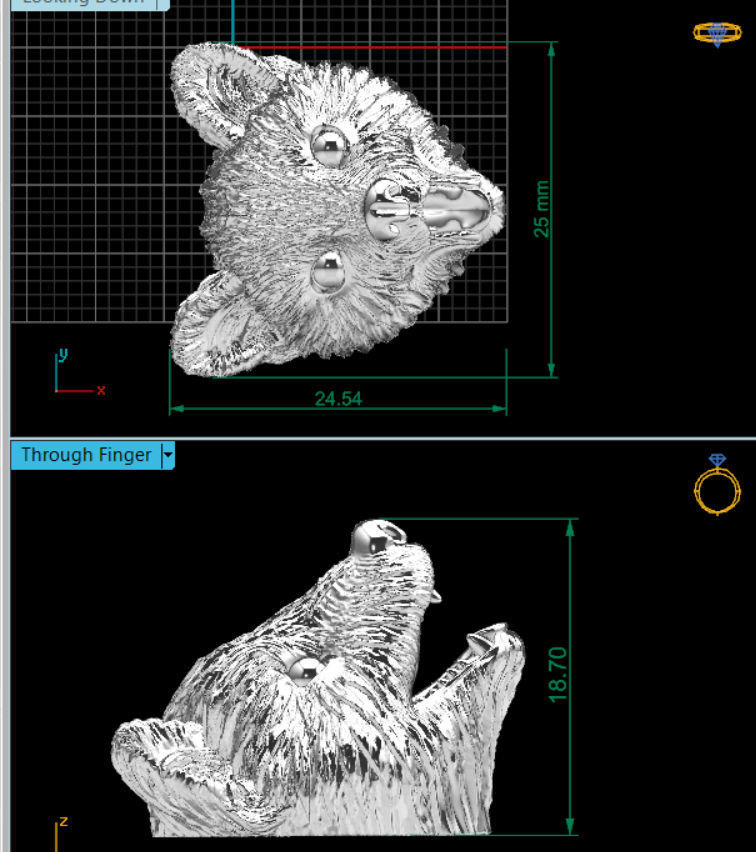Click the bear head model in Looking Down view

coord(337,209)
